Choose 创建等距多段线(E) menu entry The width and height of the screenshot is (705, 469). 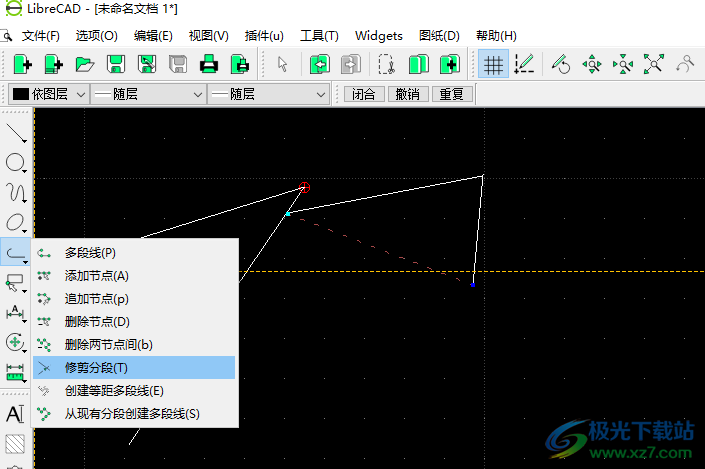tap(134, 390)
